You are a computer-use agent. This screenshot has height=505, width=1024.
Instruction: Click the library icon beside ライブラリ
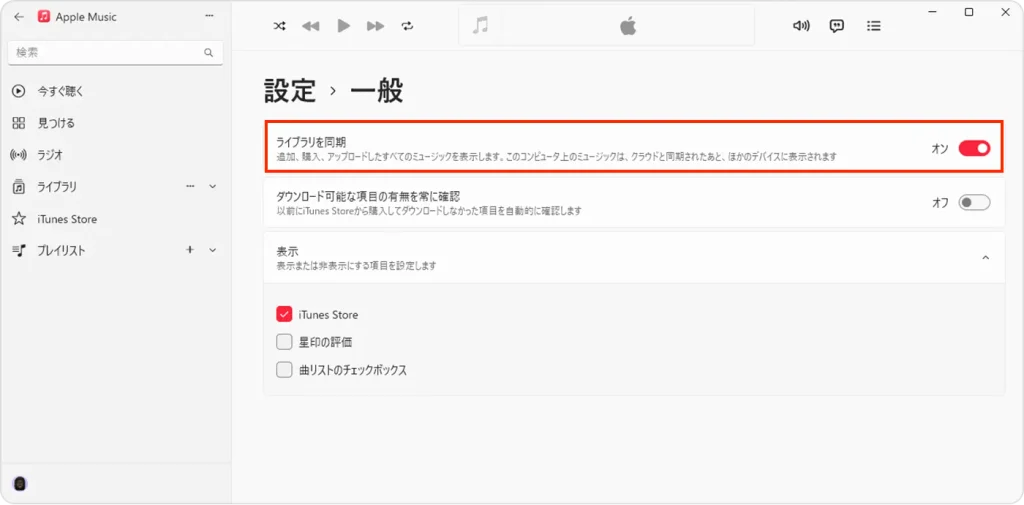point(19,187)
